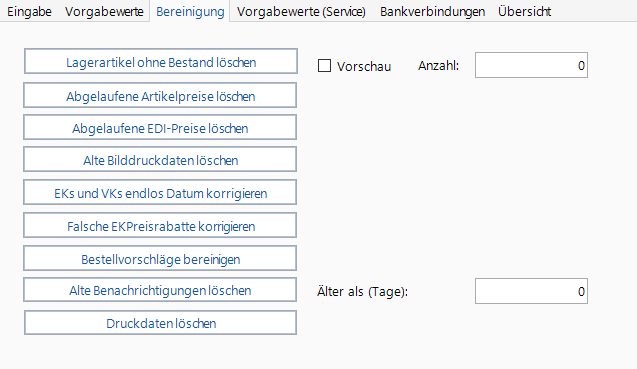Viewport: 637px width, 369px height.
Task: Click the Anzahl label text
Action: coord(439,65)
